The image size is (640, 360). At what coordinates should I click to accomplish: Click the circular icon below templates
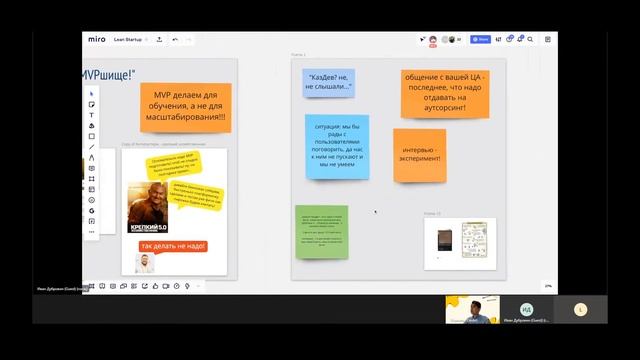[x=91, y=200]
